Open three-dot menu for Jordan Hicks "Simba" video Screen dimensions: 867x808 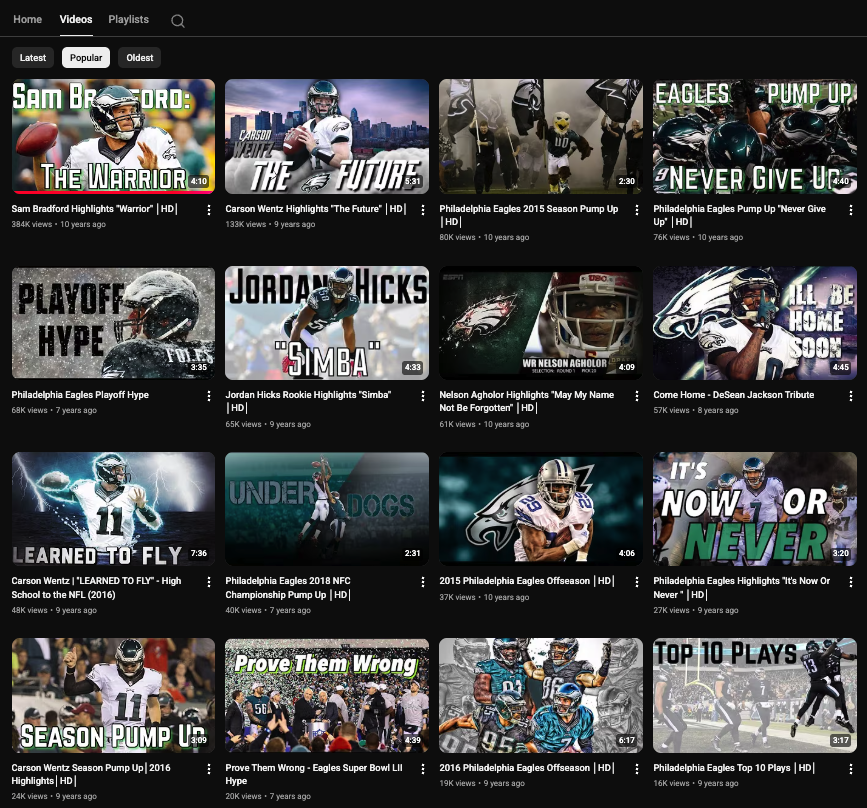point(423,396)
